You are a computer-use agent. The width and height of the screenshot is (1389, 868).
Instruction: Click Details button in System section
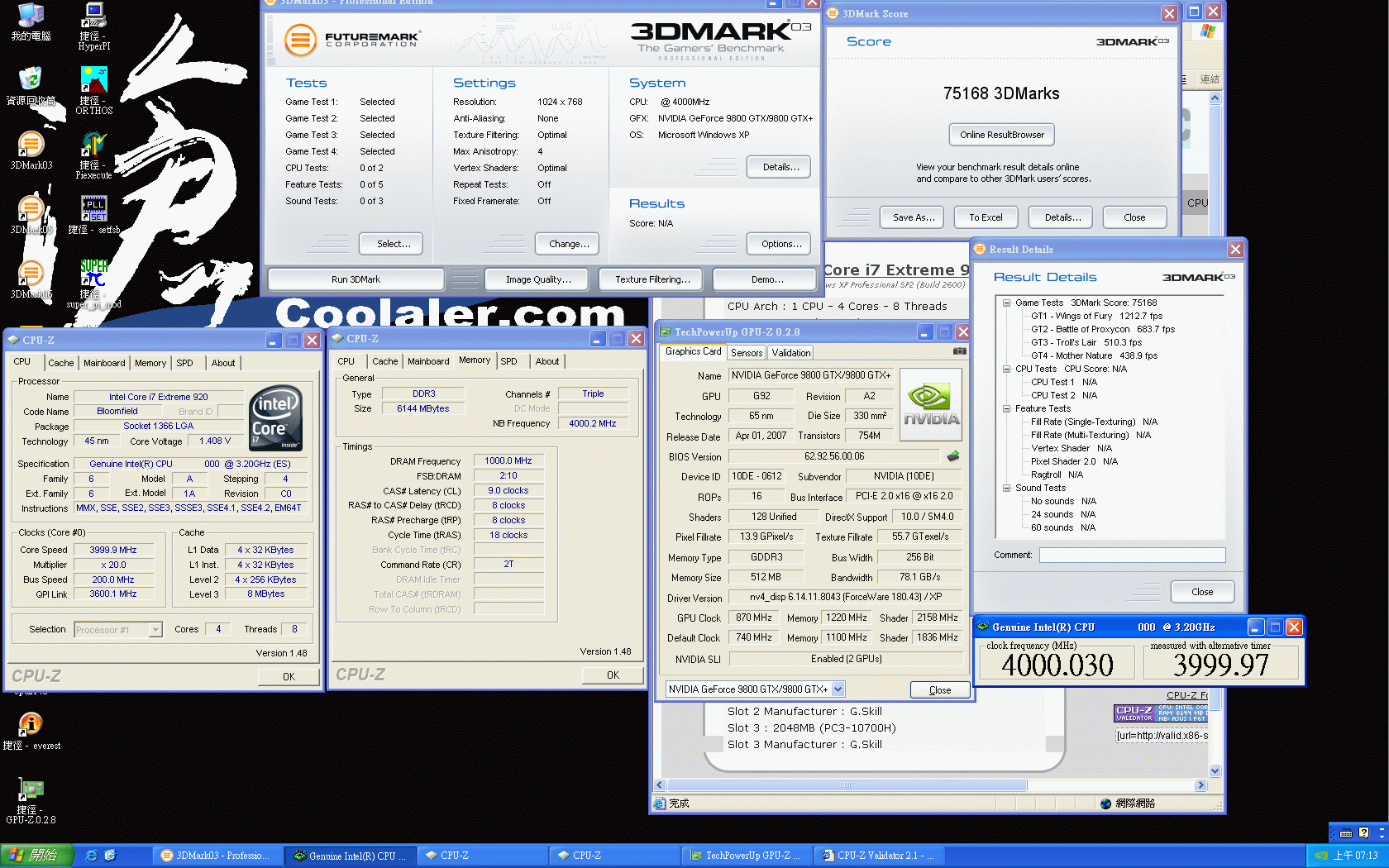tap(780, 167)
